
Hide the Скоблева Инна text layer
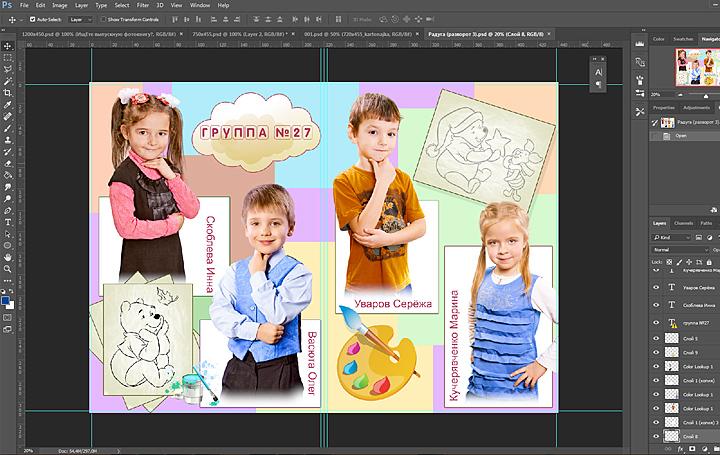656,305
